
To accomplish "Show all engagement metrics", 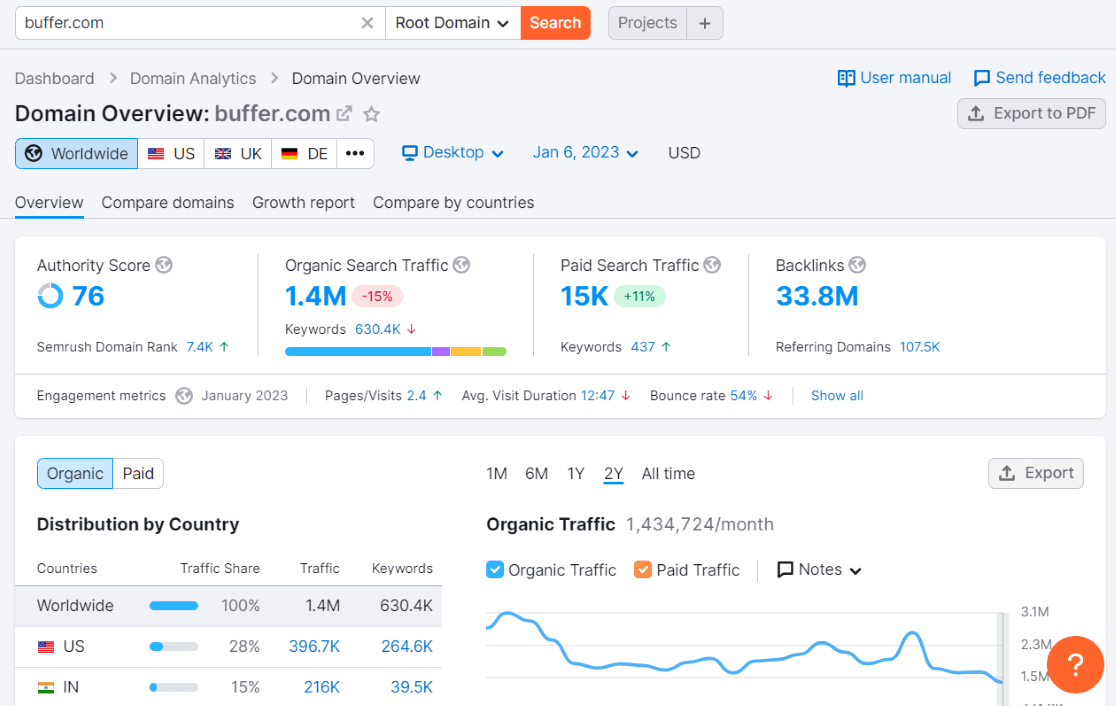I will (x=837, y=395).
